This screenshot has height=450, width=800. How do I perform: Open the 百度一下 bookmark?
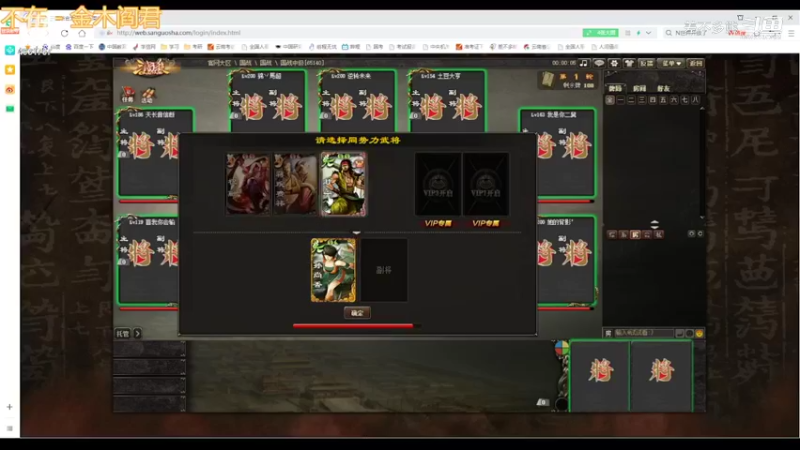coord(80,46)
